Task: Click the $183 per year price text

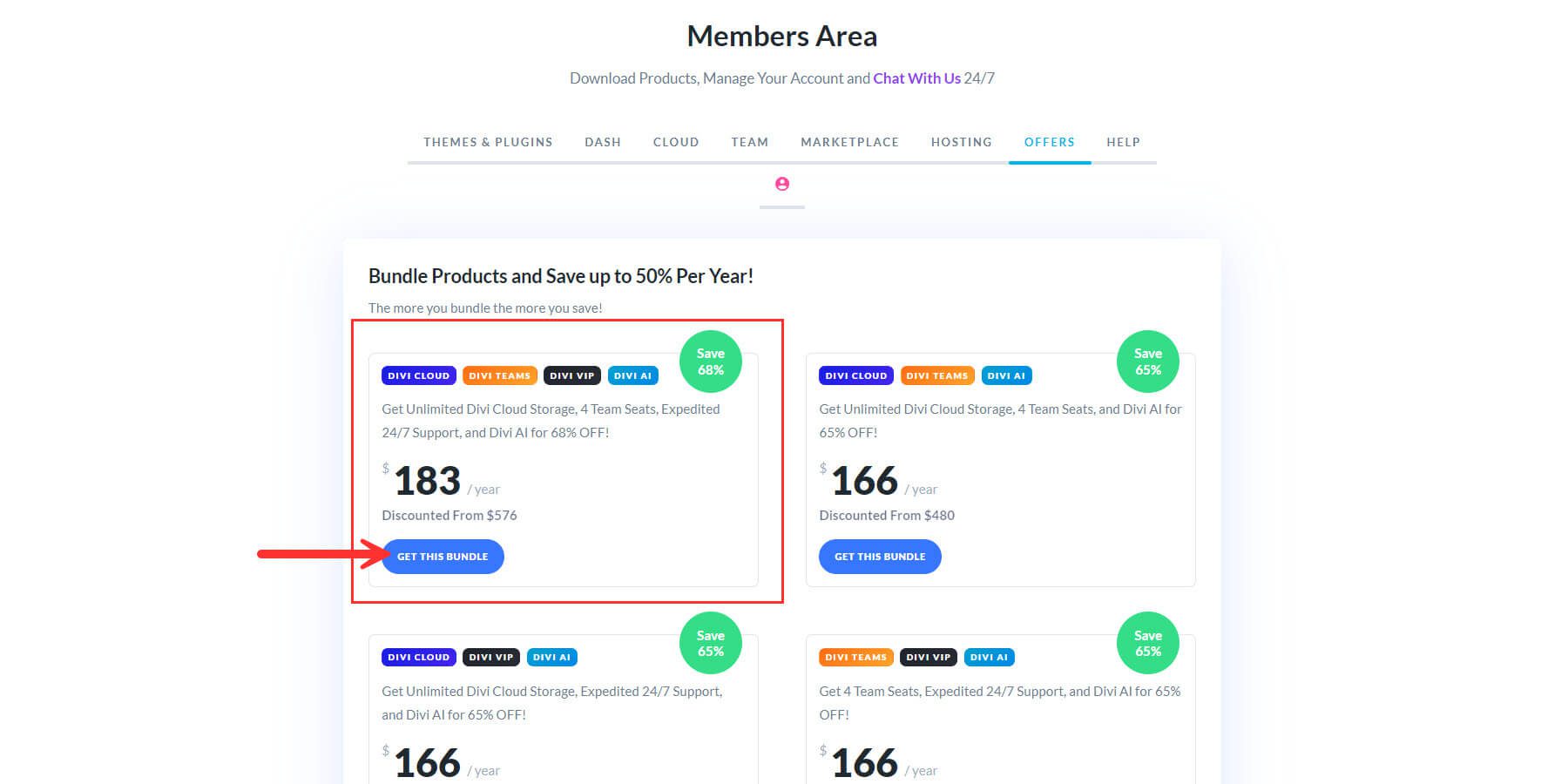Action: point(429,480)
